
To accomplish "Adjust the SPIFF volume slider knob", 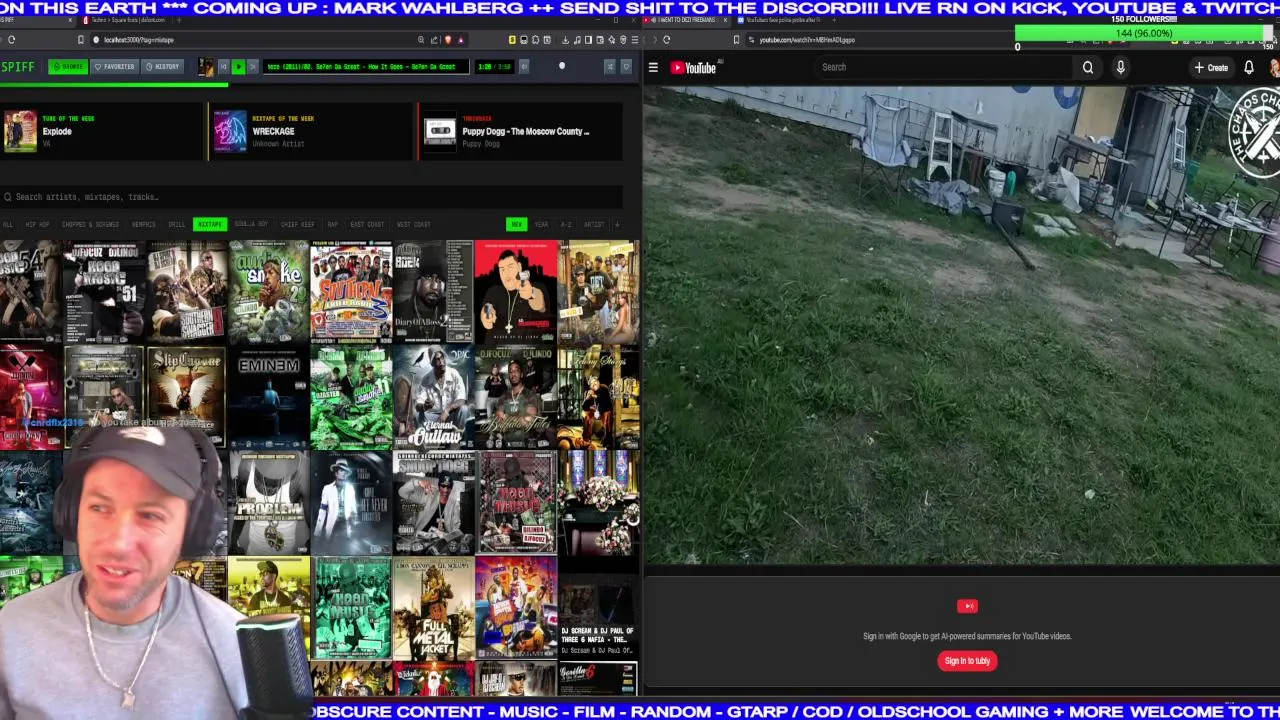I will coord(562,65).
